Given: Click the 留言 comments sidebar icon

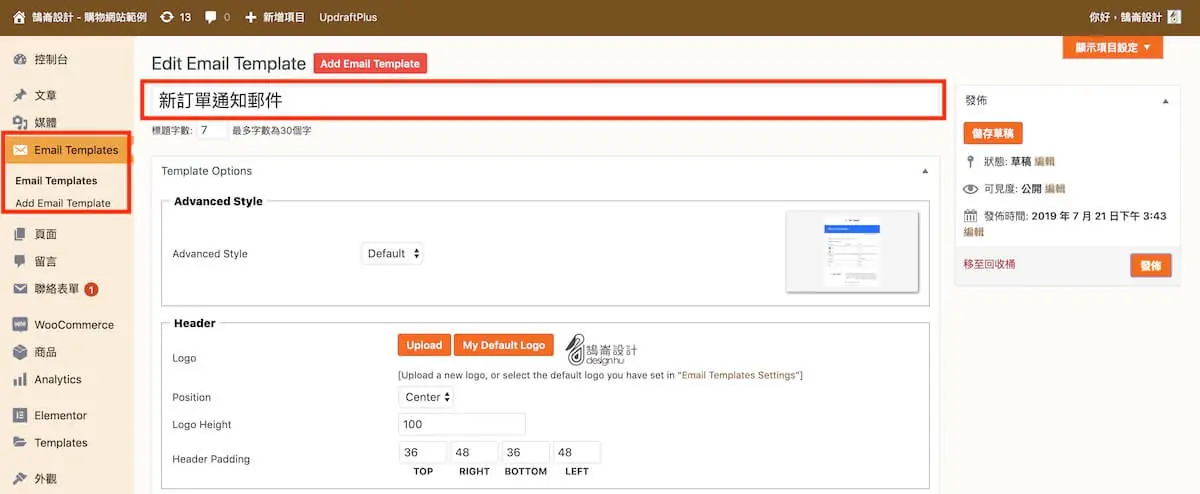Looking at the screenshot, I should pyautogui.click(x=20, y=261).
